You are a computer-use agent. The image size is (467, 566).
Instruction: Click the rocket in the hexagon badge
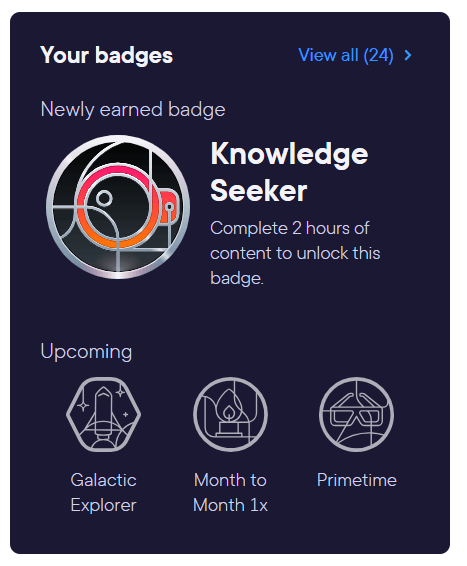click(x=103, y=415)
